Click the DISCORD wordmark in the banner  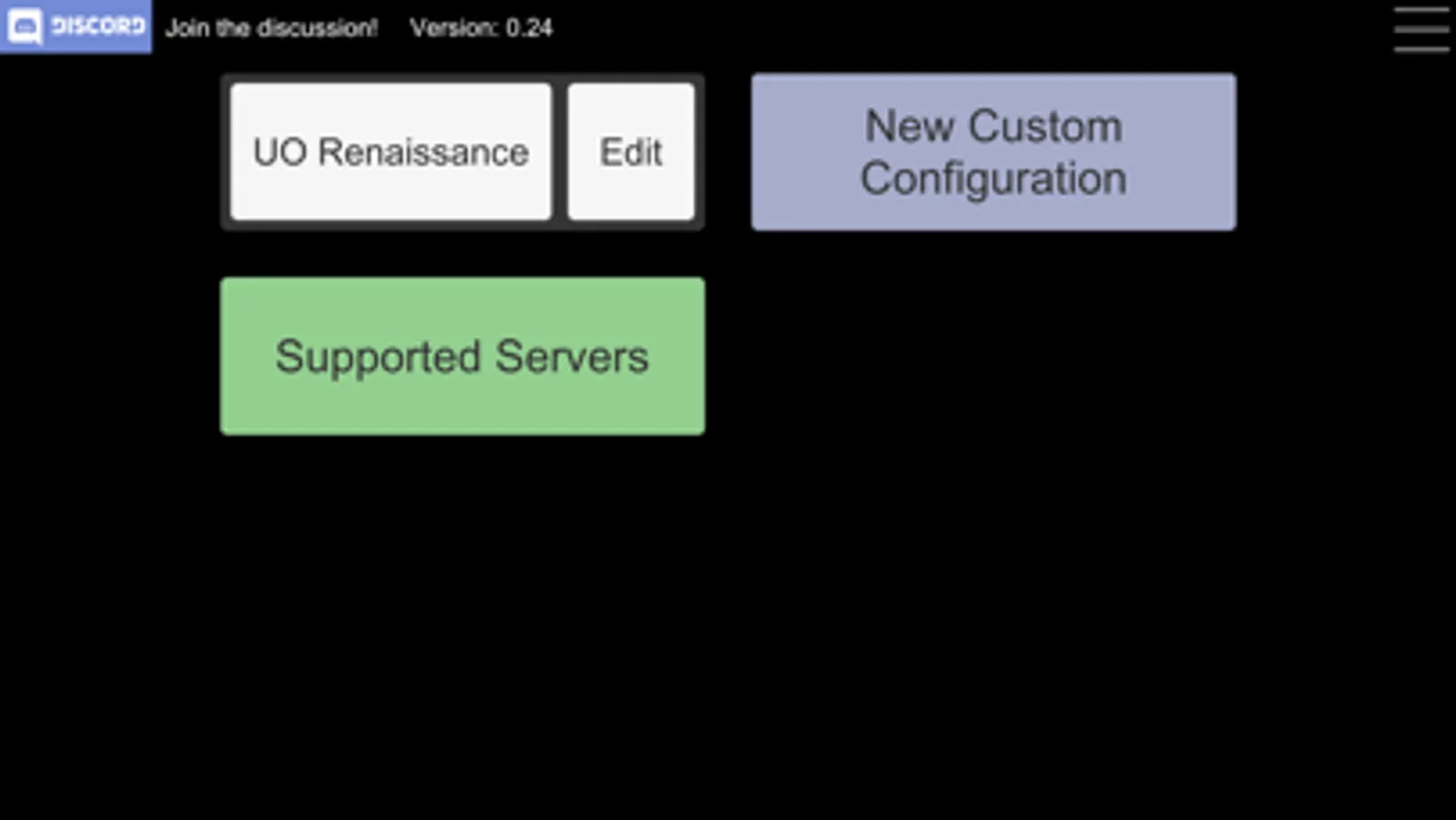98,26
